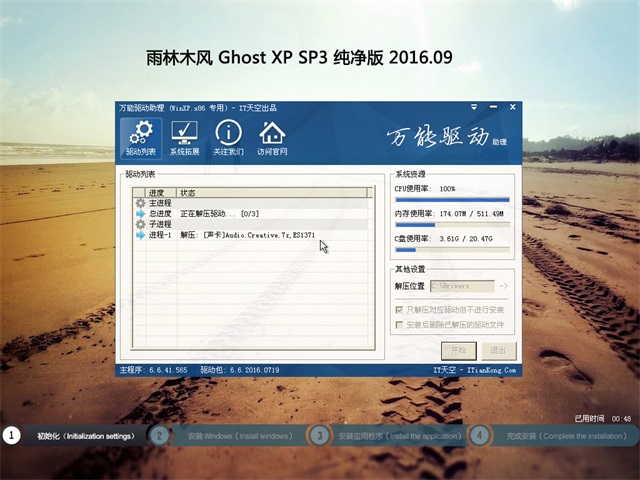The height and width of the screenshot is (480, 640).
Task: Click the CPU使用率 progress bar
Action: pyautogui.click(x=451, y=199)
